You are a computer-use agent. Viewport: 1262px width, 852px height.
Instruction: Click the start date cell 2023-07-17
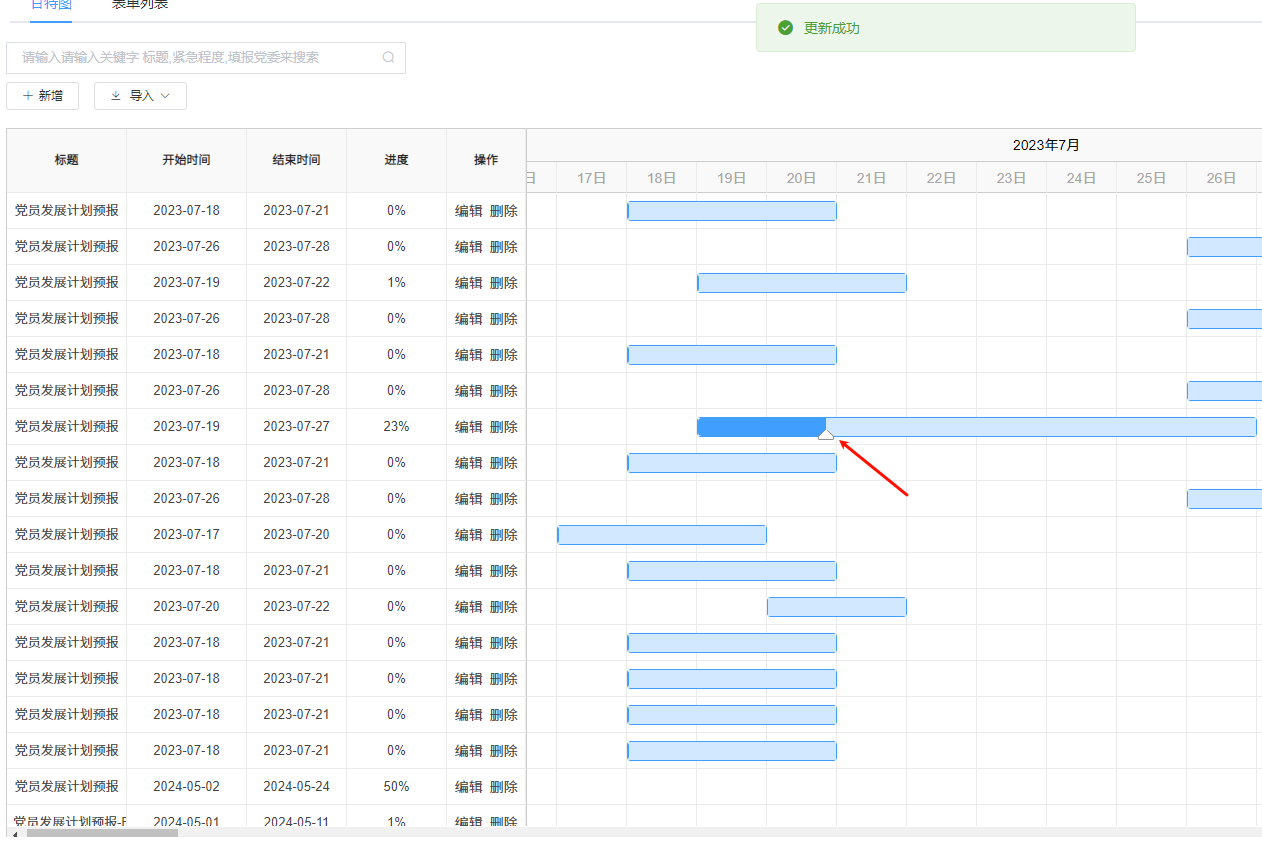(187, 535)
